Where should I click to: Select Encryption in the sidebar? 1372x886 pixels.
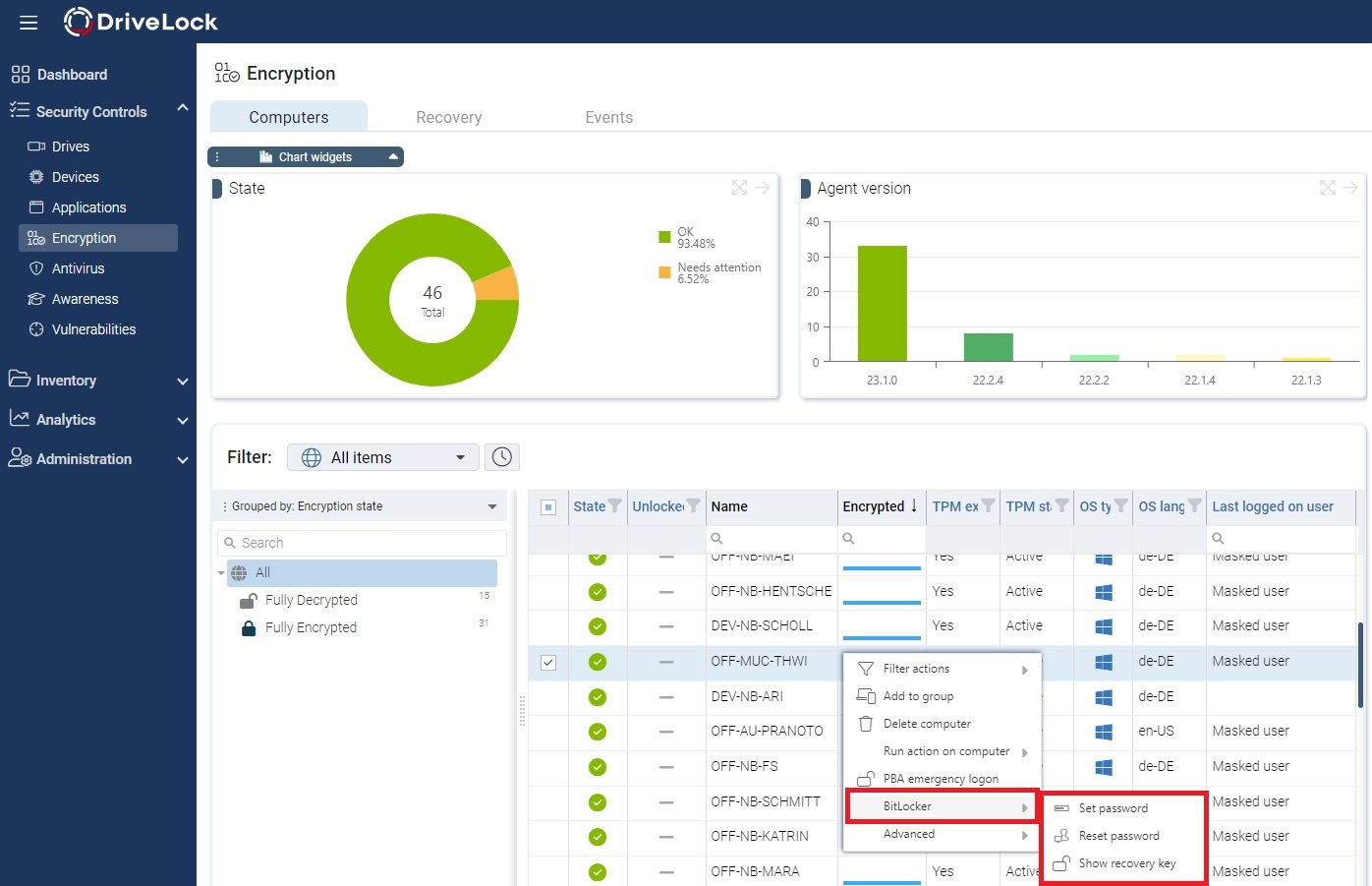pos(98,238)
